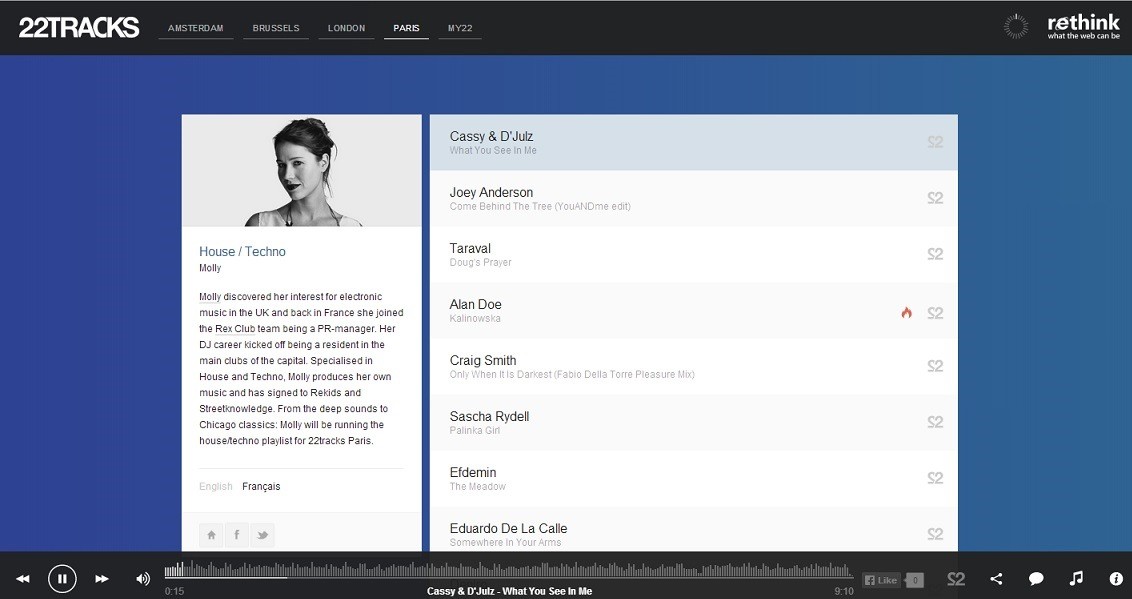
Task: Skip to the next track
Action: [x=102, y=579]
